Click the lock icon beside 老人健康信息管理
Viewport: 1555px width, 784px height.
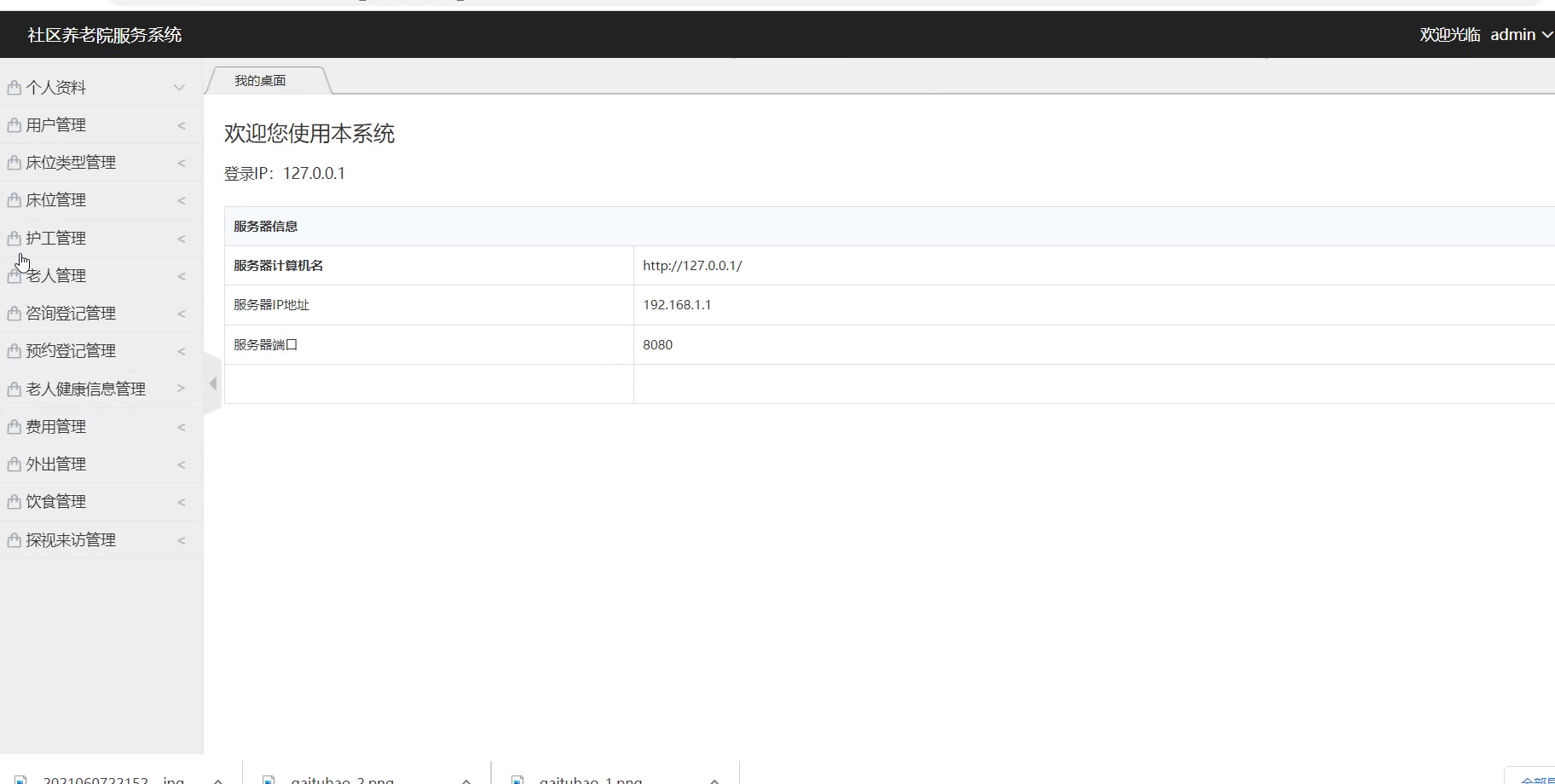tap(14, 389)
